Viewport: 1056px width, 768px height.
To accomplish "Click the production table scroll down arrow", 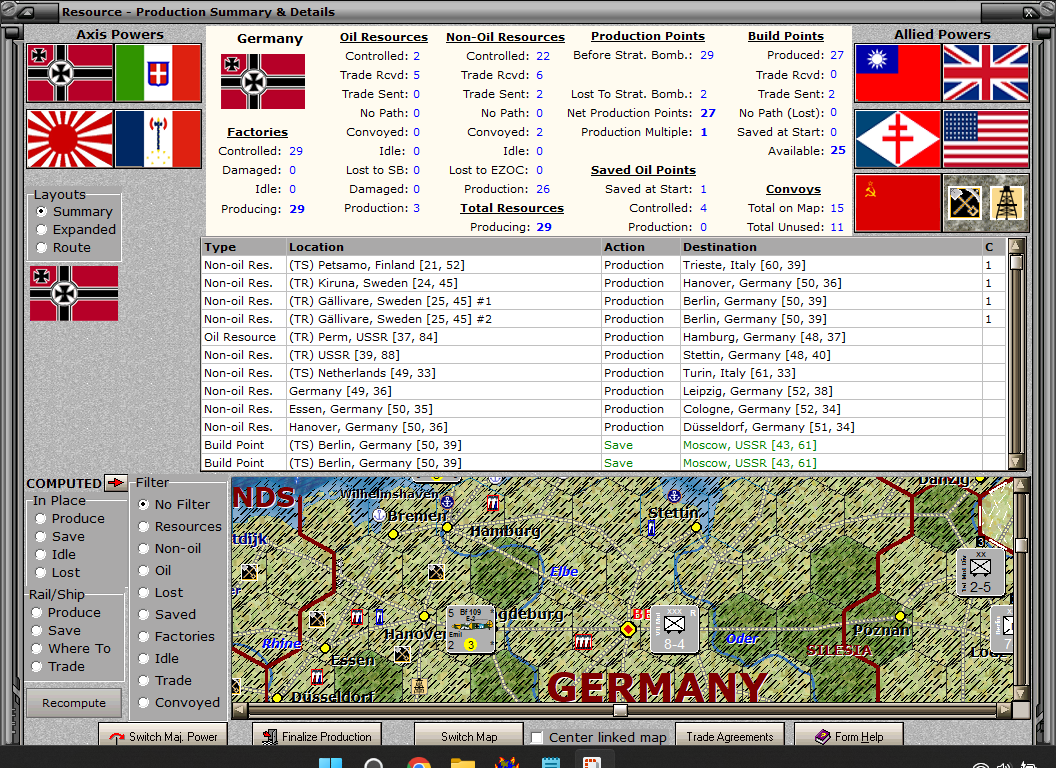I will [x=1016, y=461].
